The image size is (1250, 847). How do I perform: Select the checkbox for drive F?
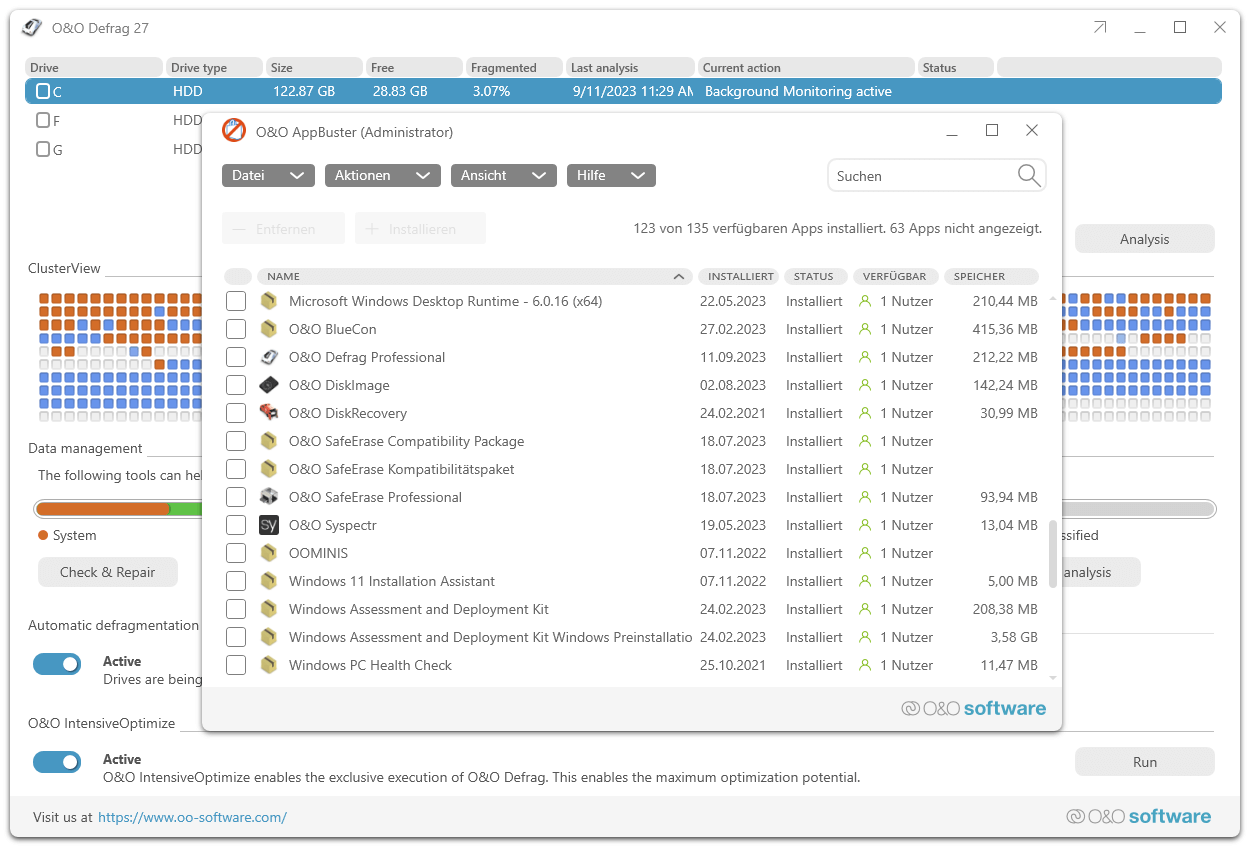(43, 120)
